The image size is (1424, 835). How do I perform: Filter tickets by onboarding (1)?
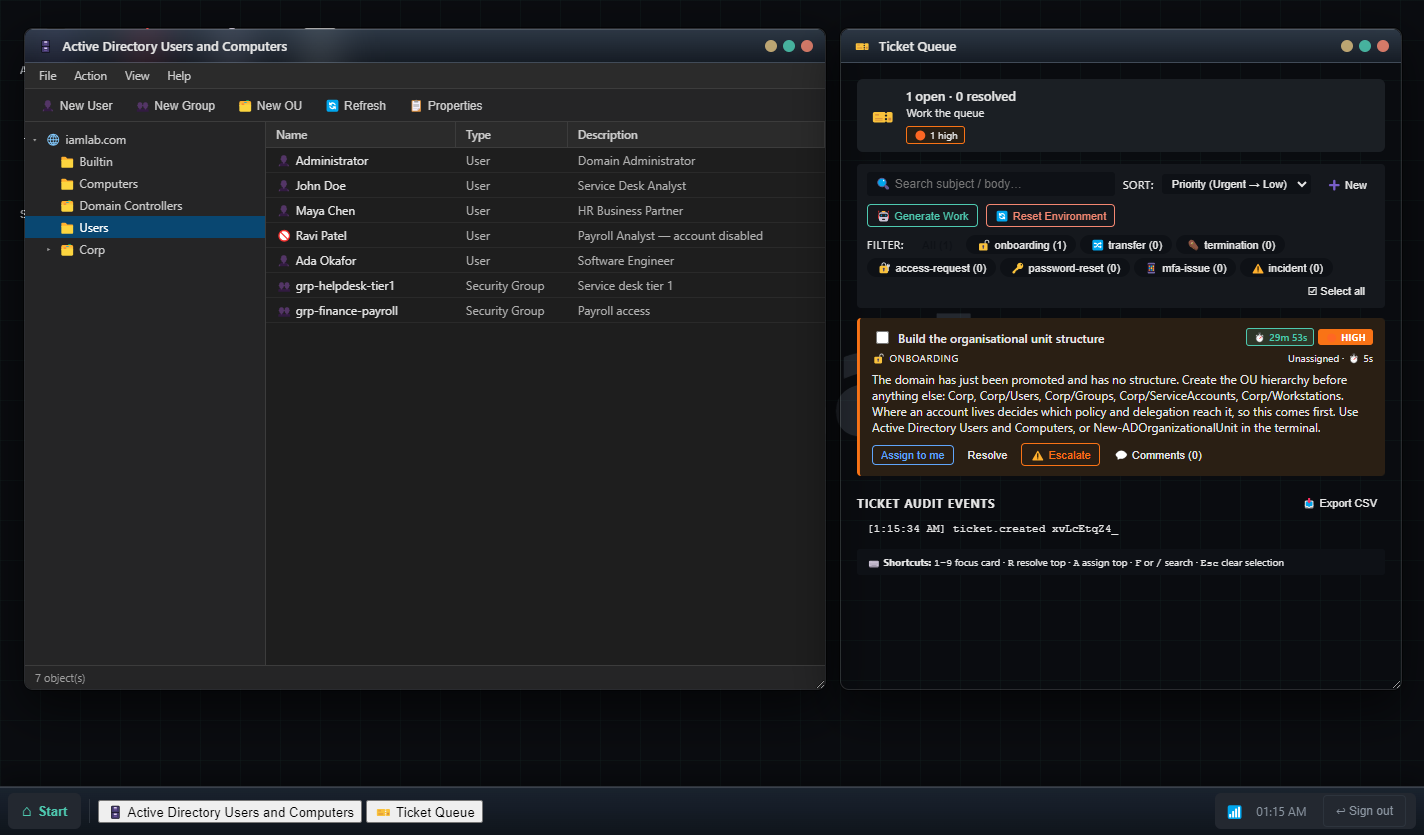point(1022,245)
